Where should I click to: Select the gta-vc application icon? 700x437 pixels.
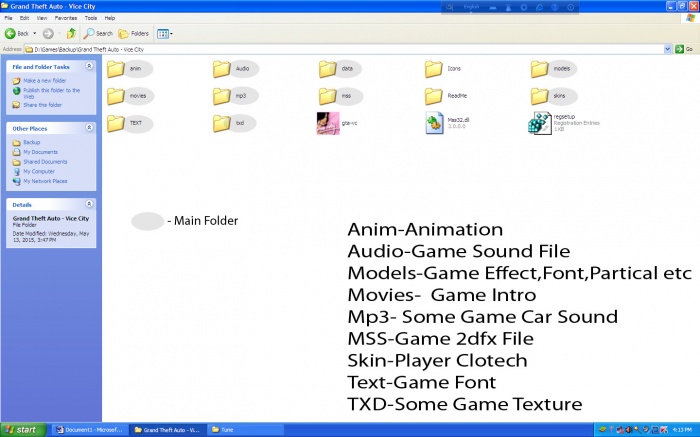(x=327, y=123)
